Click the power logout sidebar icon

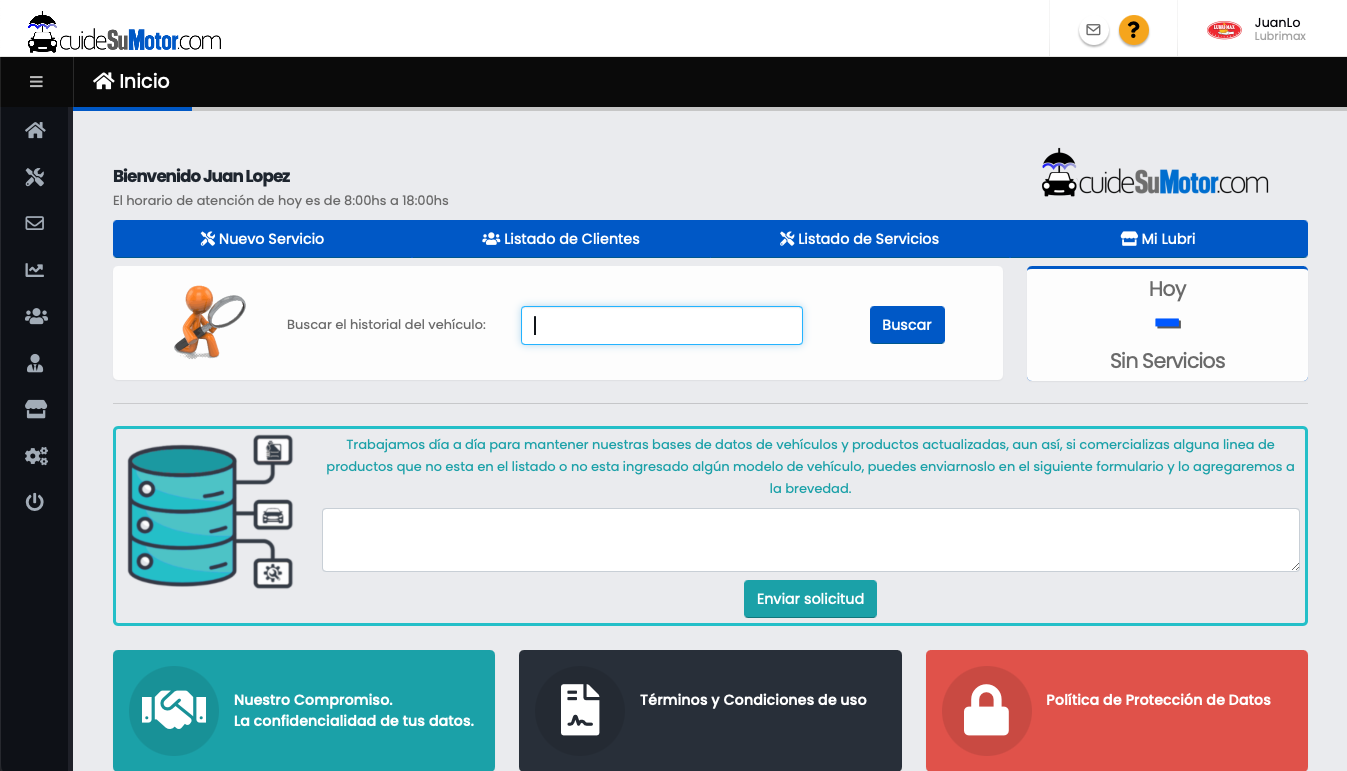click(x=35, y=502)
